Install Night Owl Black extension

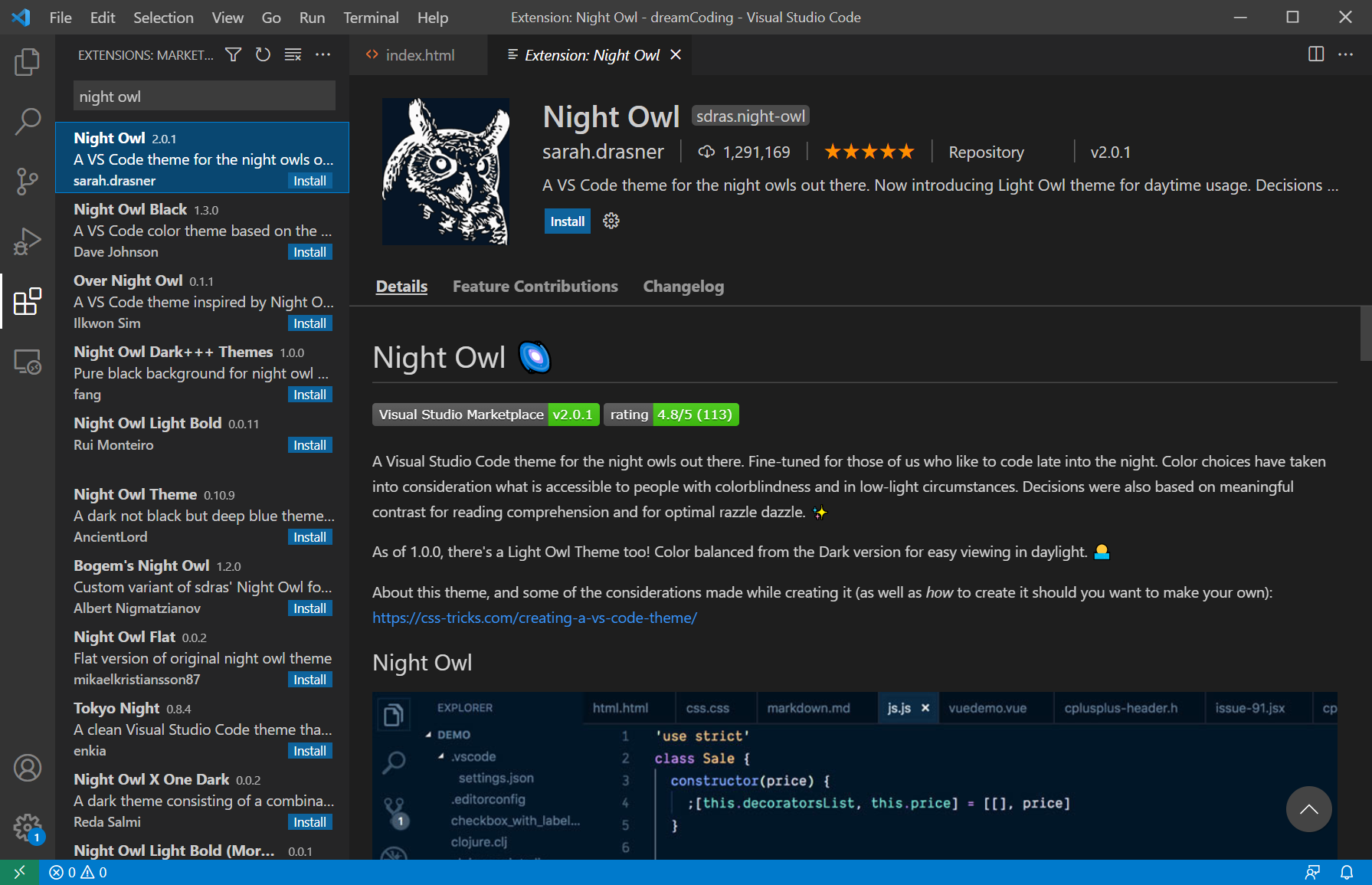tap(310, 252)
